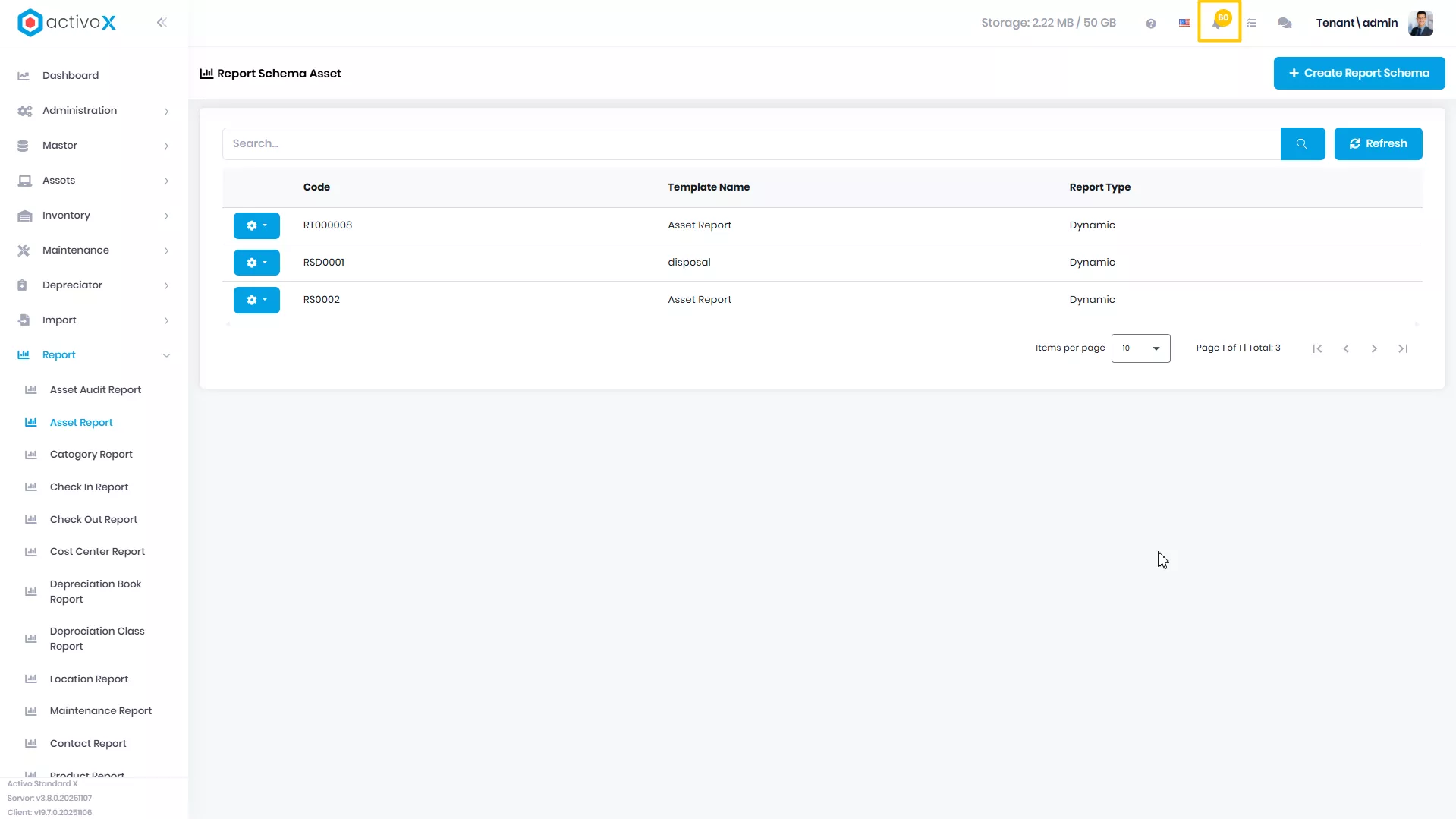Click the activoX logo

pyautogui.click(x=67, y=23)
